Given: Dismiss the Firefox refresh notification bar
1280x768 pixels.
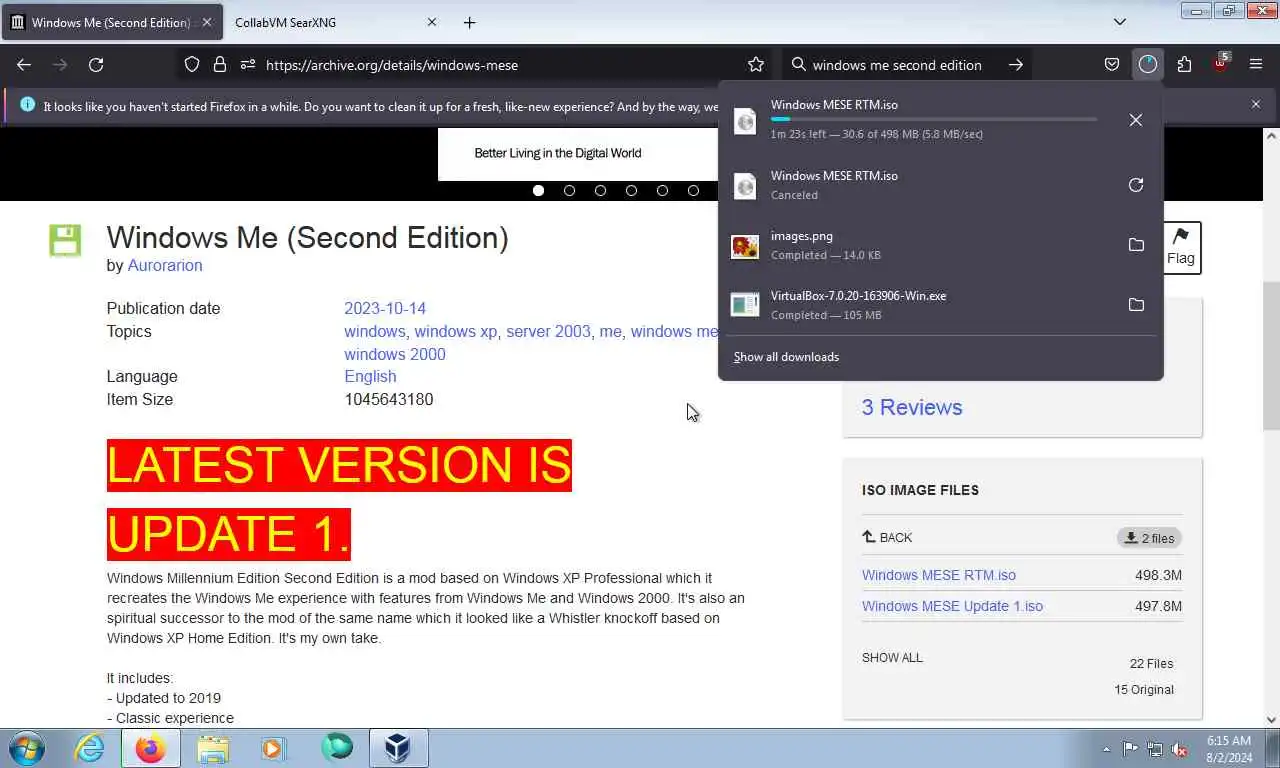Looking at the screenshot, I should tap(1256, 104).
